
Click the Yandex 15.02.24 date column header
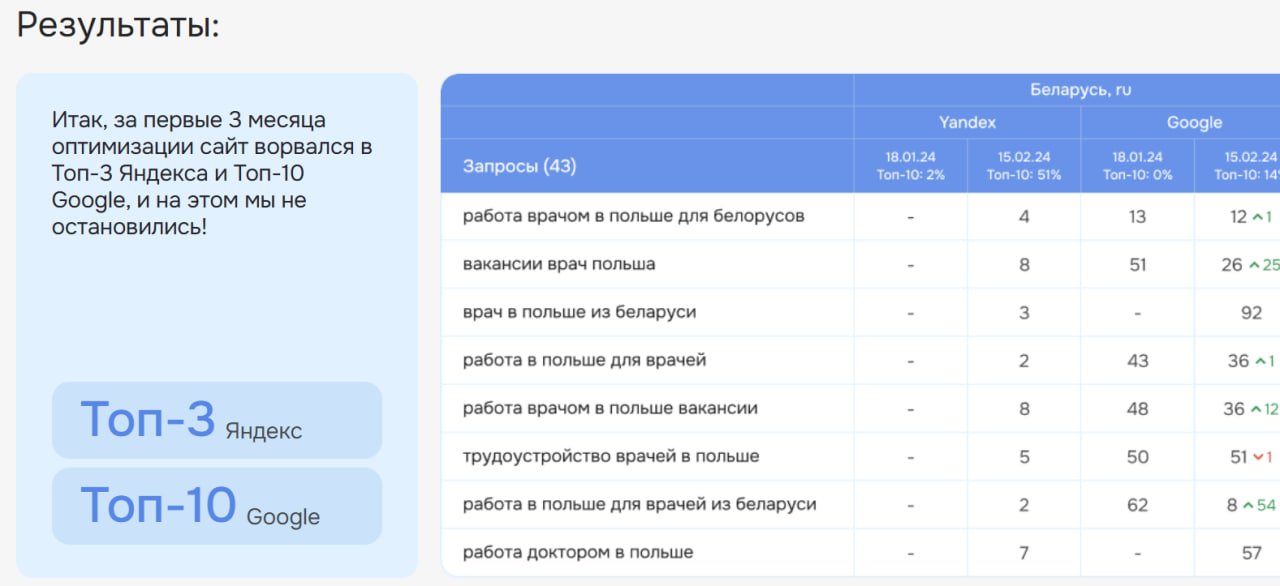point(1024,166)
